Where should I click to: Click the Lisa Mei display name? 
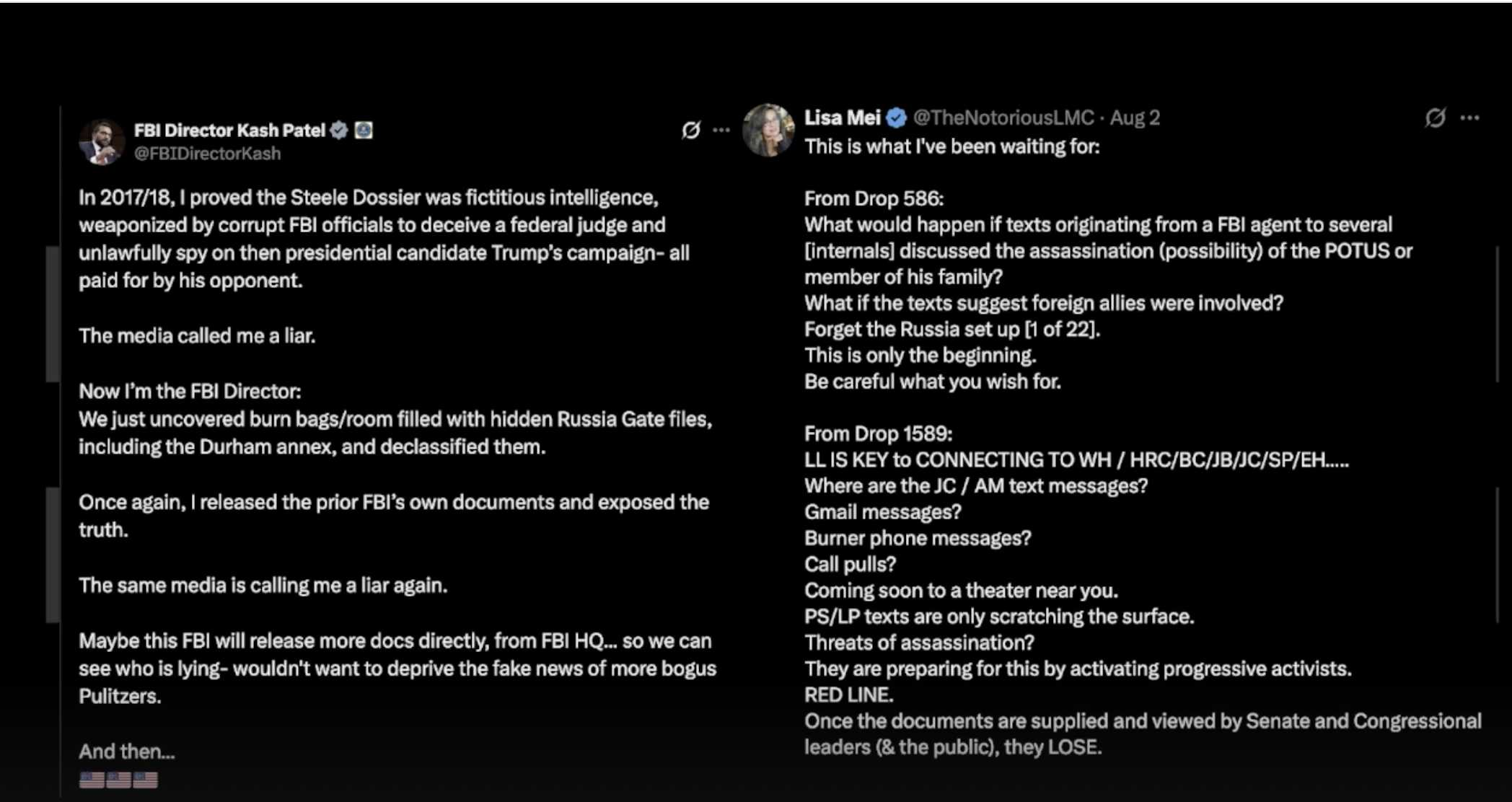(843, 118)
